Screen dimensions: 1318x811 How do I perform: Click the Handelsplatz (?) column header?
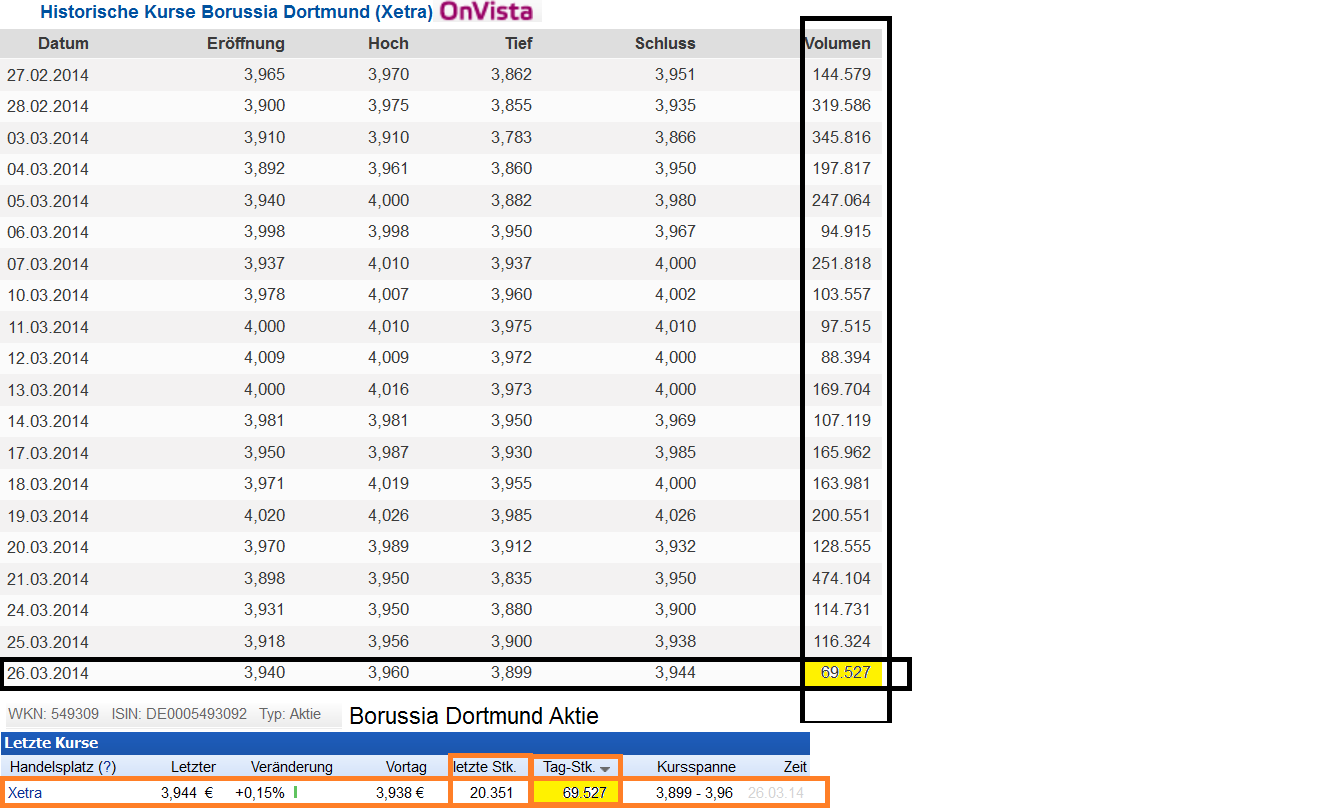[63, 767]
